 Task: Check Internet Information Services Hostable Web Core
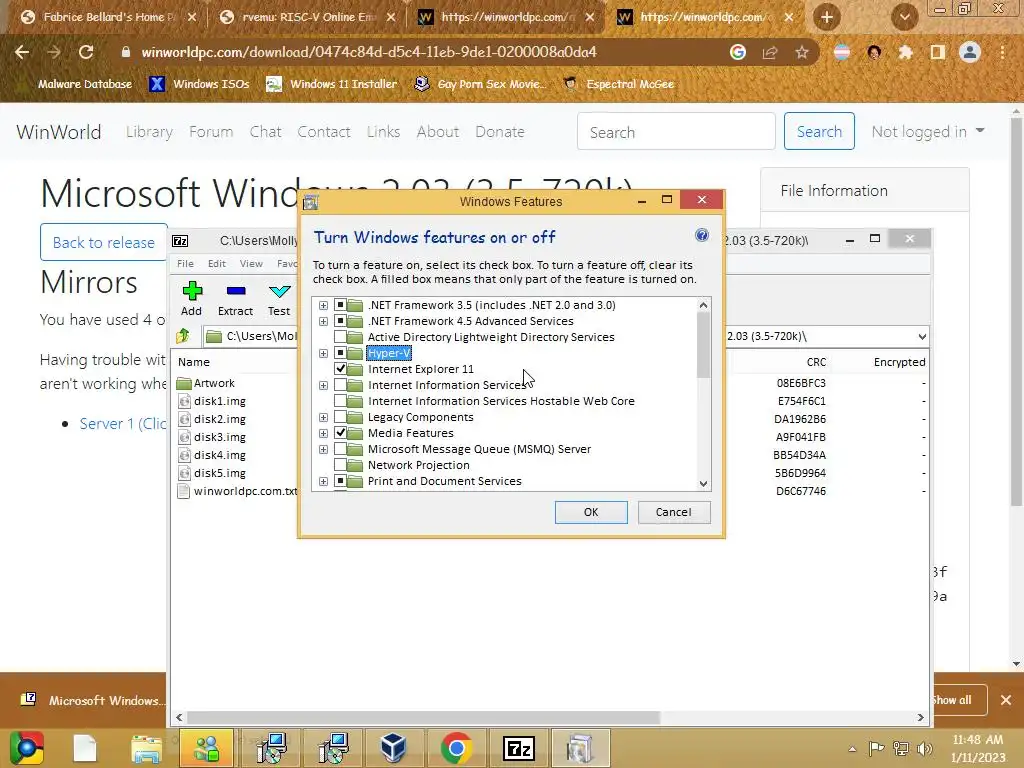click(340, 401)
